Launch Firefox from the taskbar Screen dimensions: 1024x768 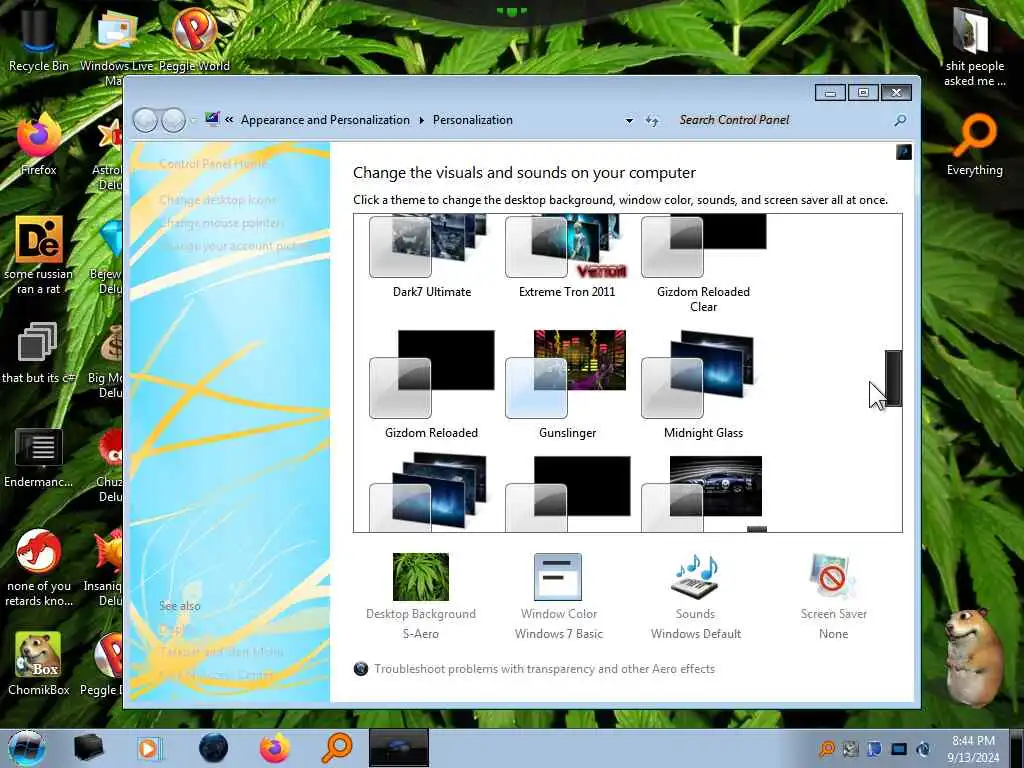(275, 748)
